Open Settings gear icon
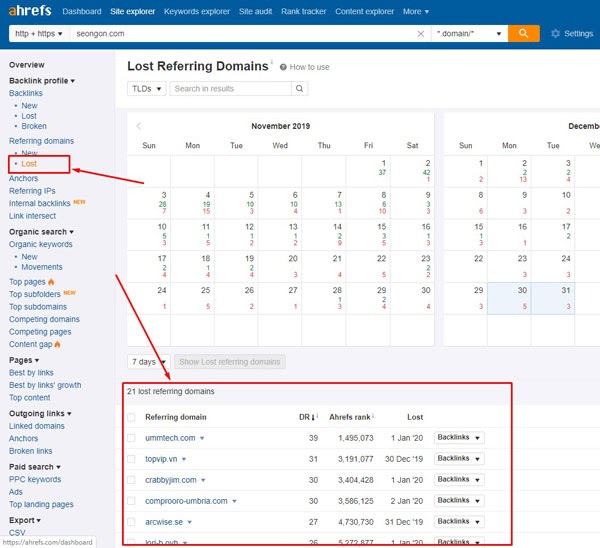 click(555, 34)
